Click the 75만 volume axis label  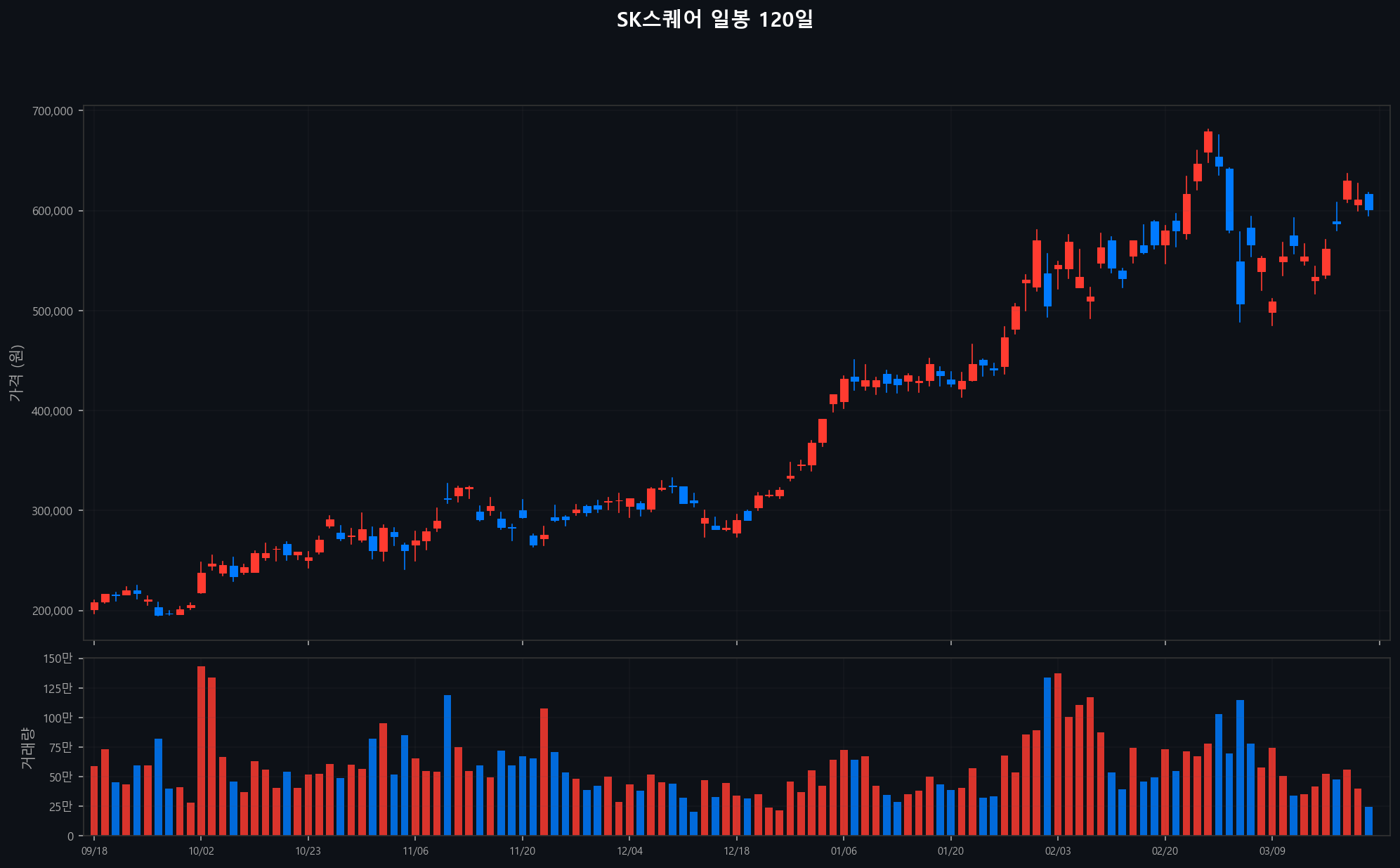click(60, 747)
